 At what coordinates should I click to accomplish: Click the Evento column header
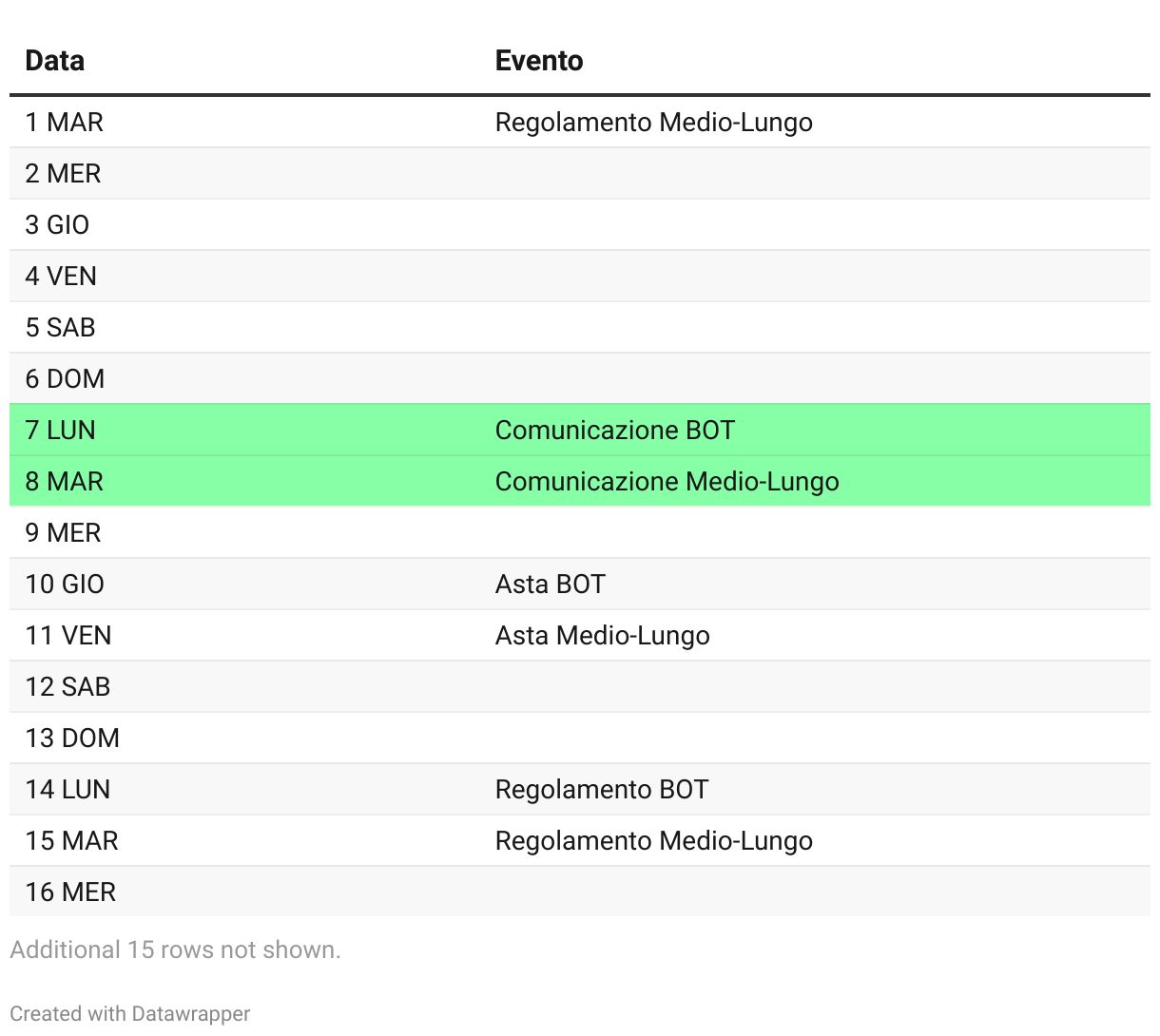point(539,61)
